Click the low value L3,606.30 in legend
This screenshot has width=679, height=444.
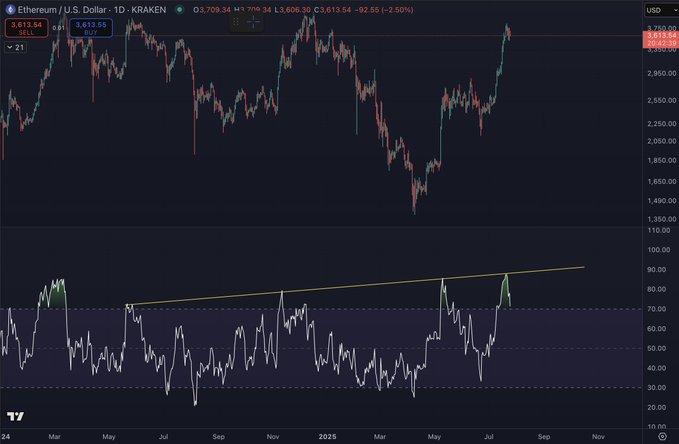click(x=292, y=10)
